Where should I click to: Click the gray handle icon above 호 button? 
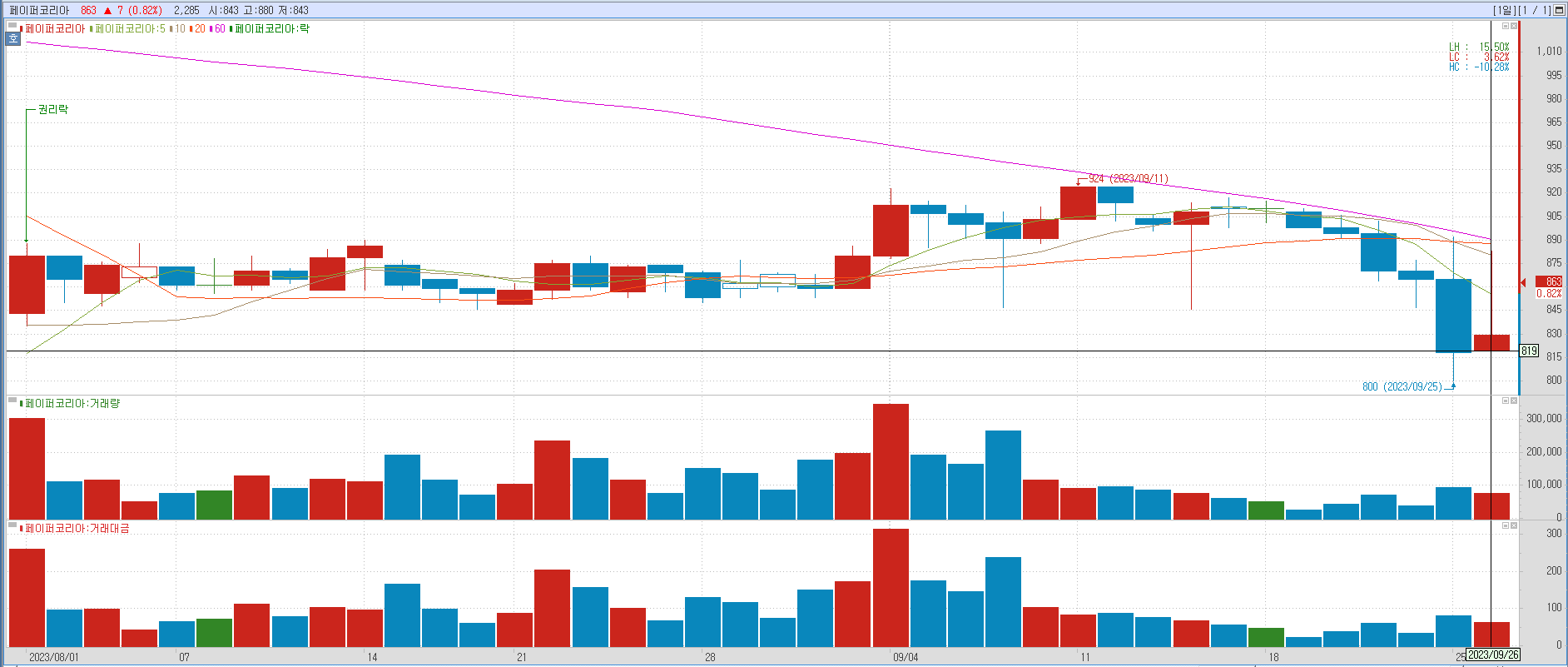13,27
